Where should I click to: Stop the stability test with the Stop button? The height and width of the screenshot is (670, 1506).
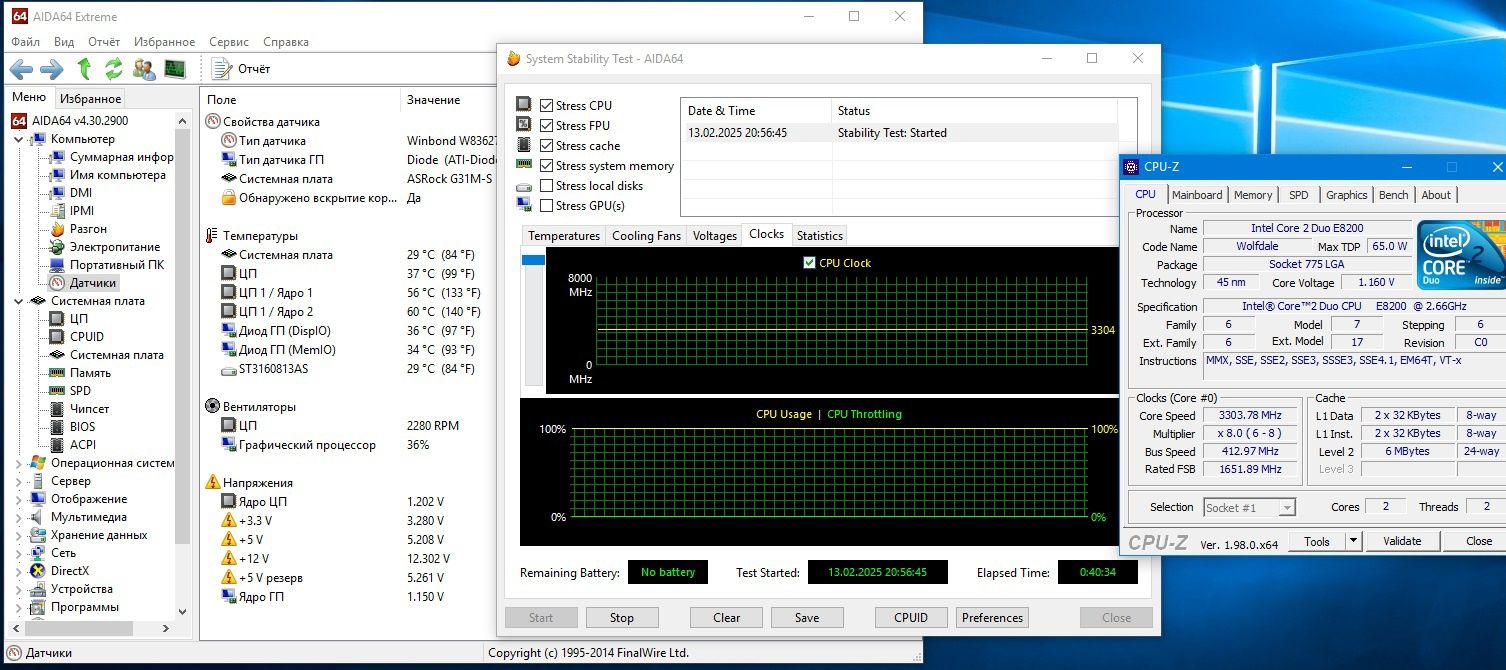(x=622, y=618)
